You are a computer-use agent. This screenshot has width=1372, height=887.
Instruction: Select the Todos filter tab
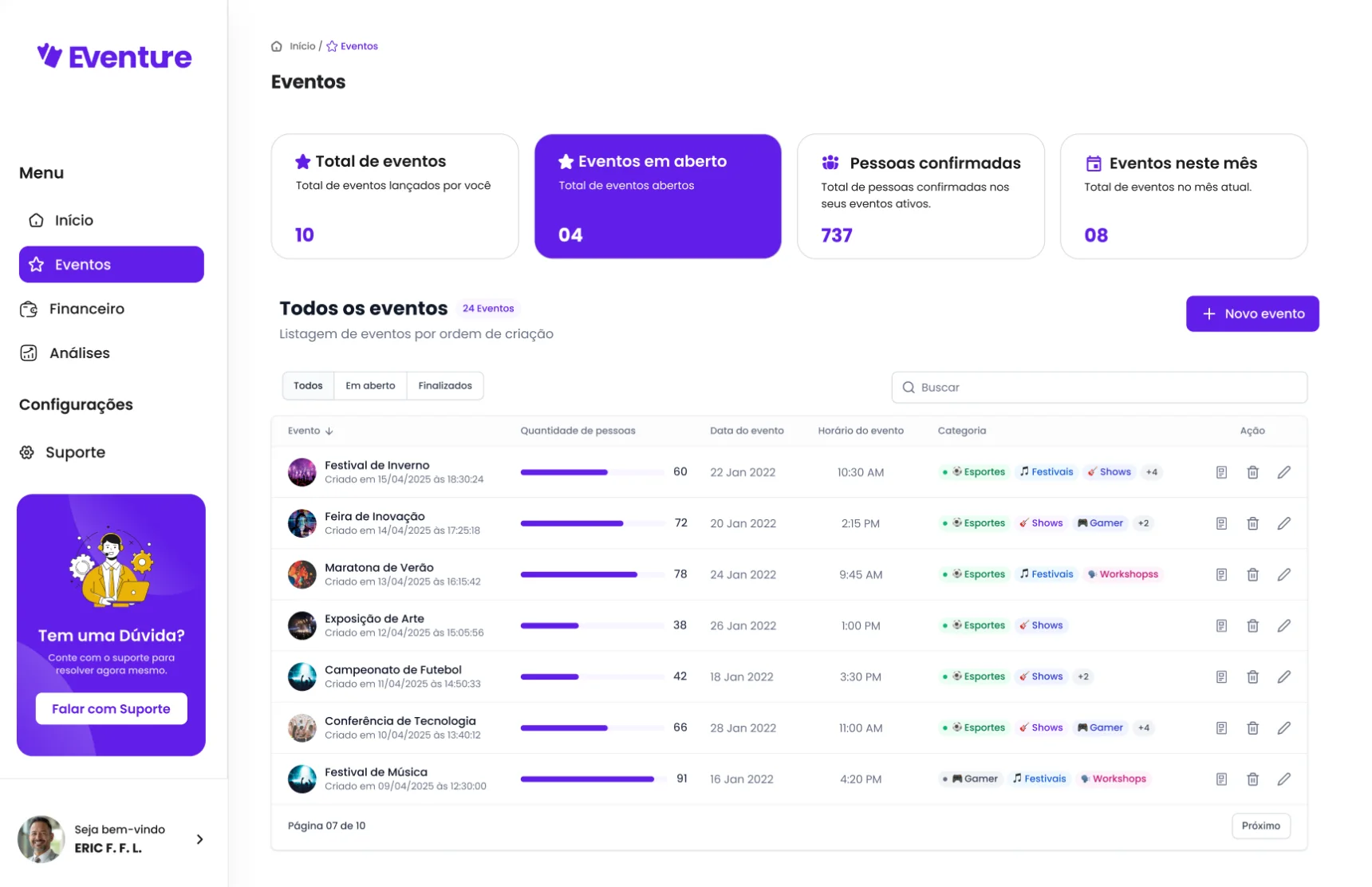coord(308,386)
